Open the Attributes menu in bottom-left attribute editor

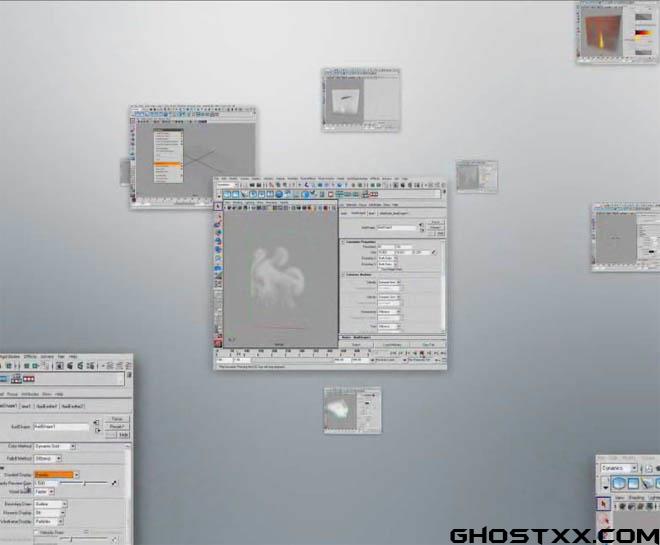30,394
